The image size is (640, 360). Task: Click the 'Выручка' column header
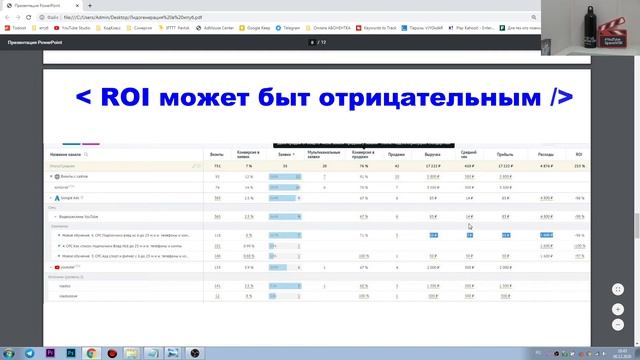[x=432, y=155]
